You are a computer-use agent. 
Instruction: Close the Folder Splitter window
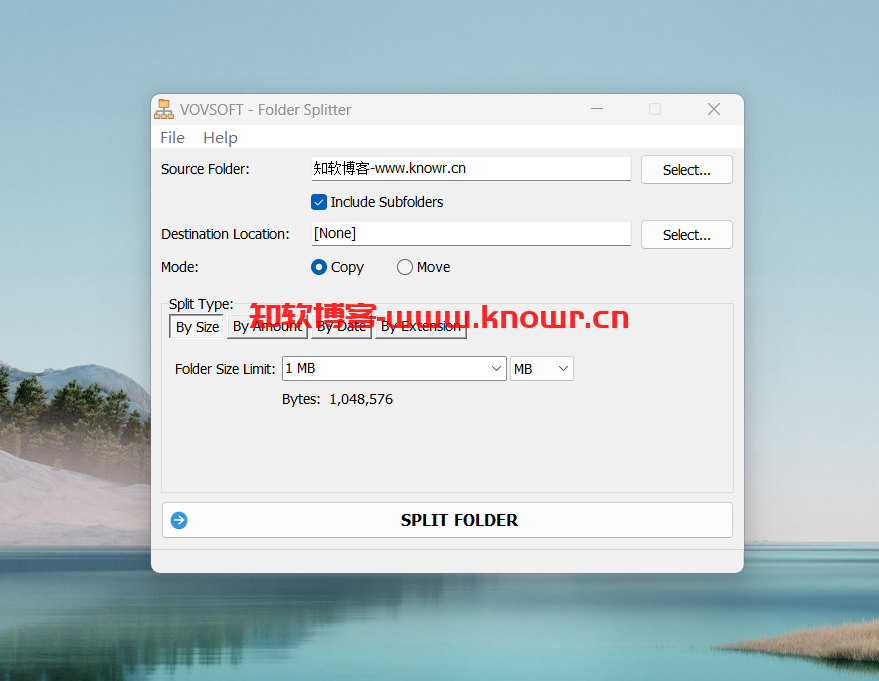click(x=713, y=109)
